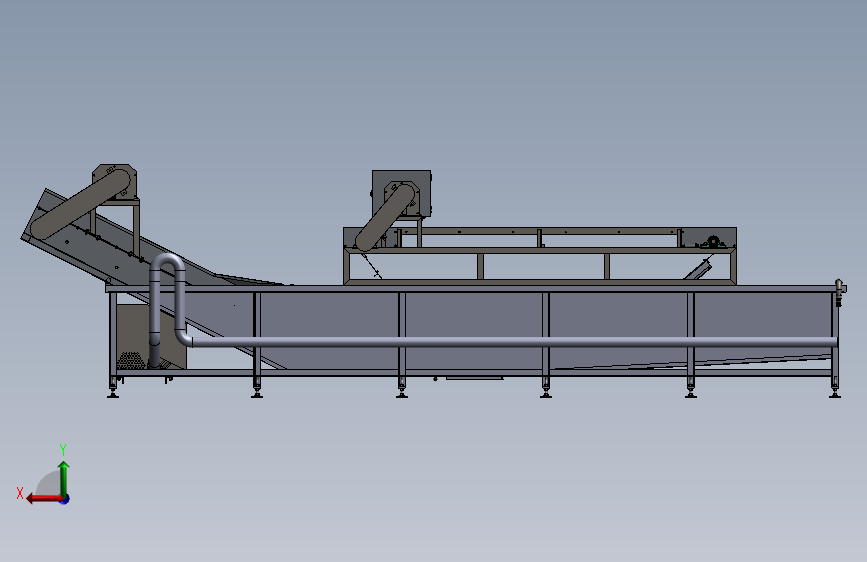
Task: Click the red X axis of the orientation triad
Action: 44,499
